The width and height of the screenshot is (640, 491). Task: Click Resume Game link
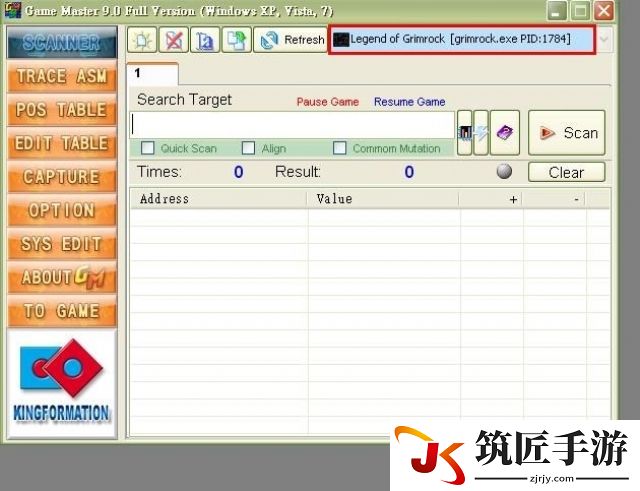[x=409, y=102]
